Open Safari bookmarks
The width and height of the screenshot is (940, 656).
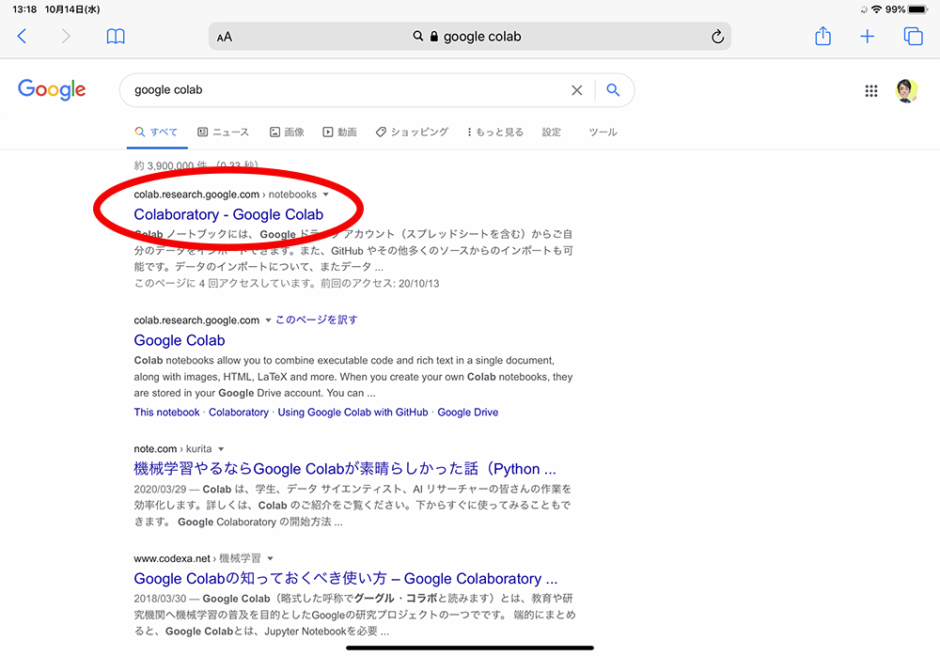(x=115, y=36)
